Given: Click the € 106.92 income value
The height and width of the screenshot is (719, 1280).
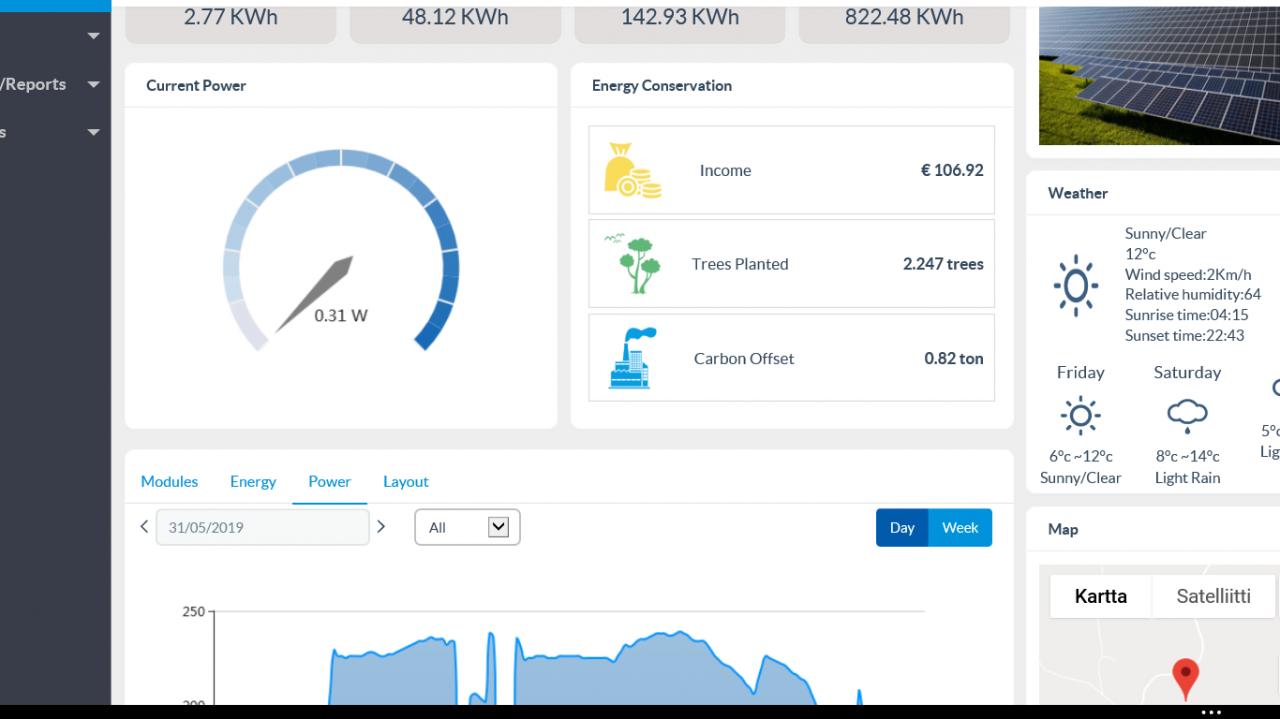Looking at the screenshot, I should point(952,170).
